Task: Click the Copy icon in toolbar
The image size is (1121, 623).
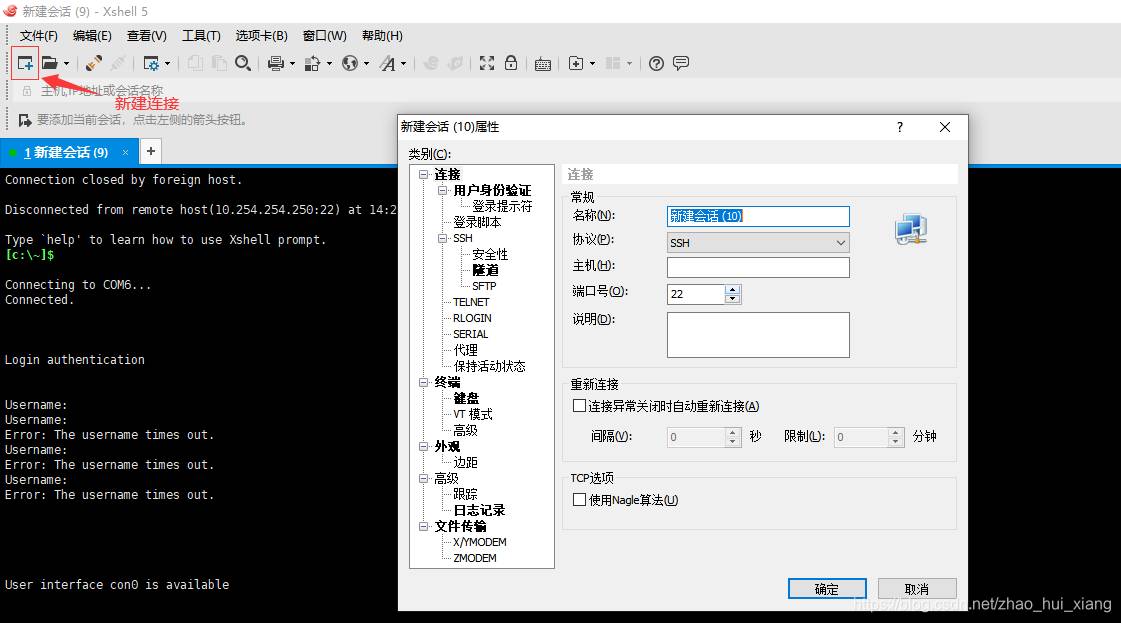Action: click(x=194, y=64)
